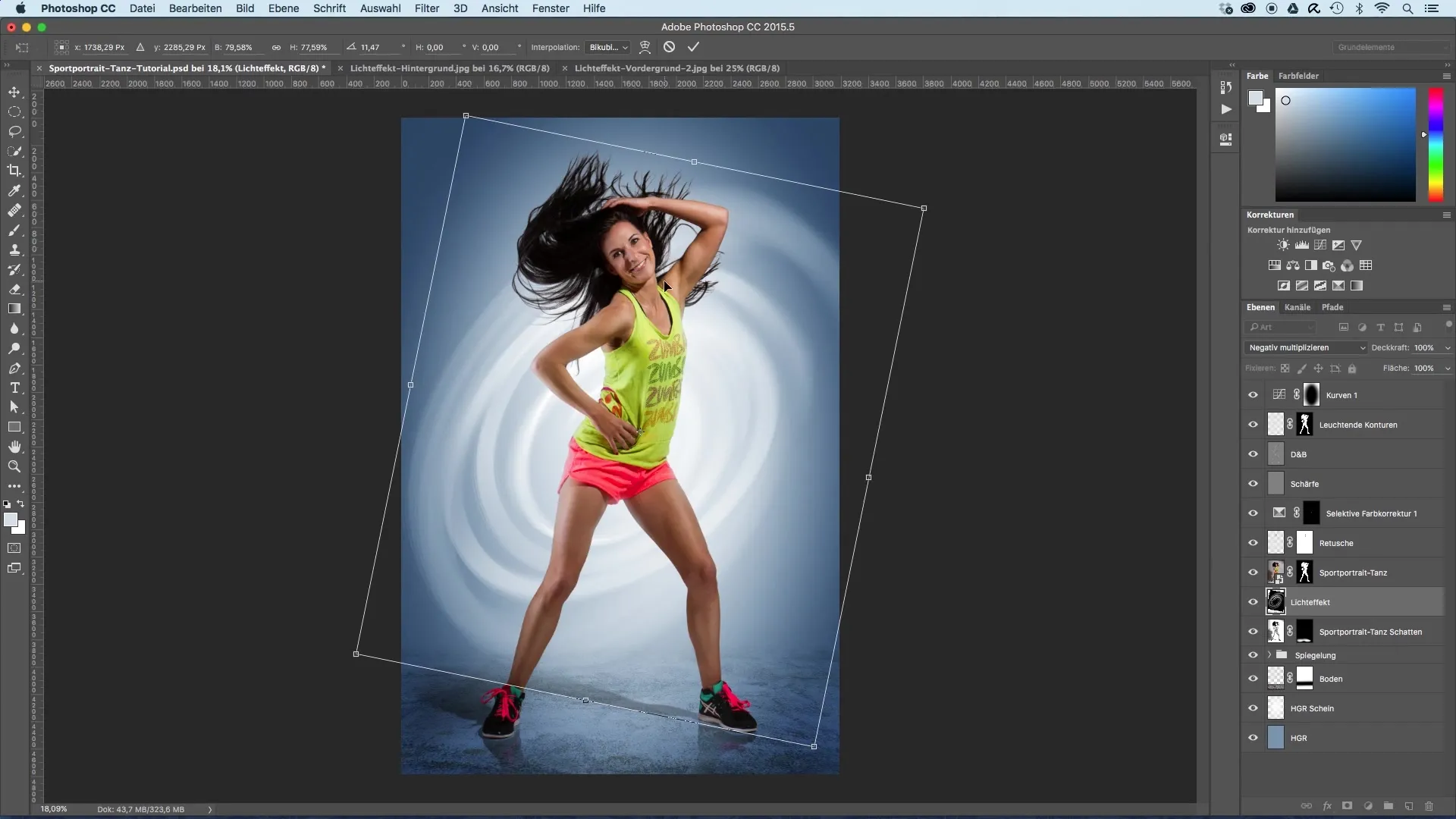
Task: Create a new group folder button
Action: point(1389,806)
